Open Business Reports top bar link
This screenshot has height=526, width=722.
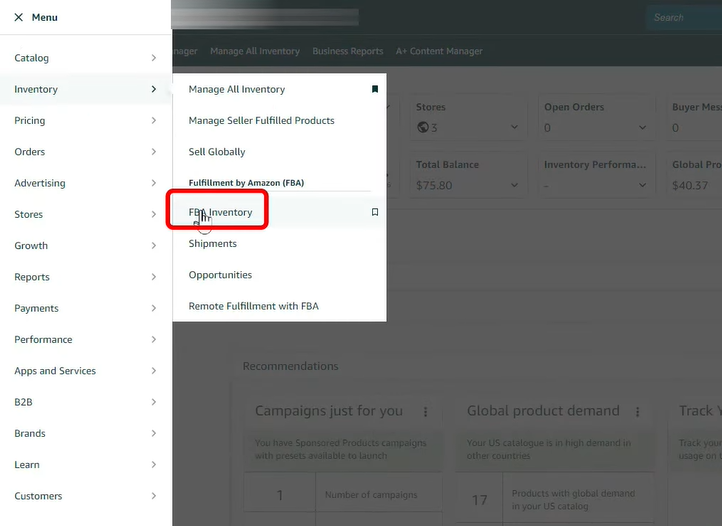click(348, 51)
